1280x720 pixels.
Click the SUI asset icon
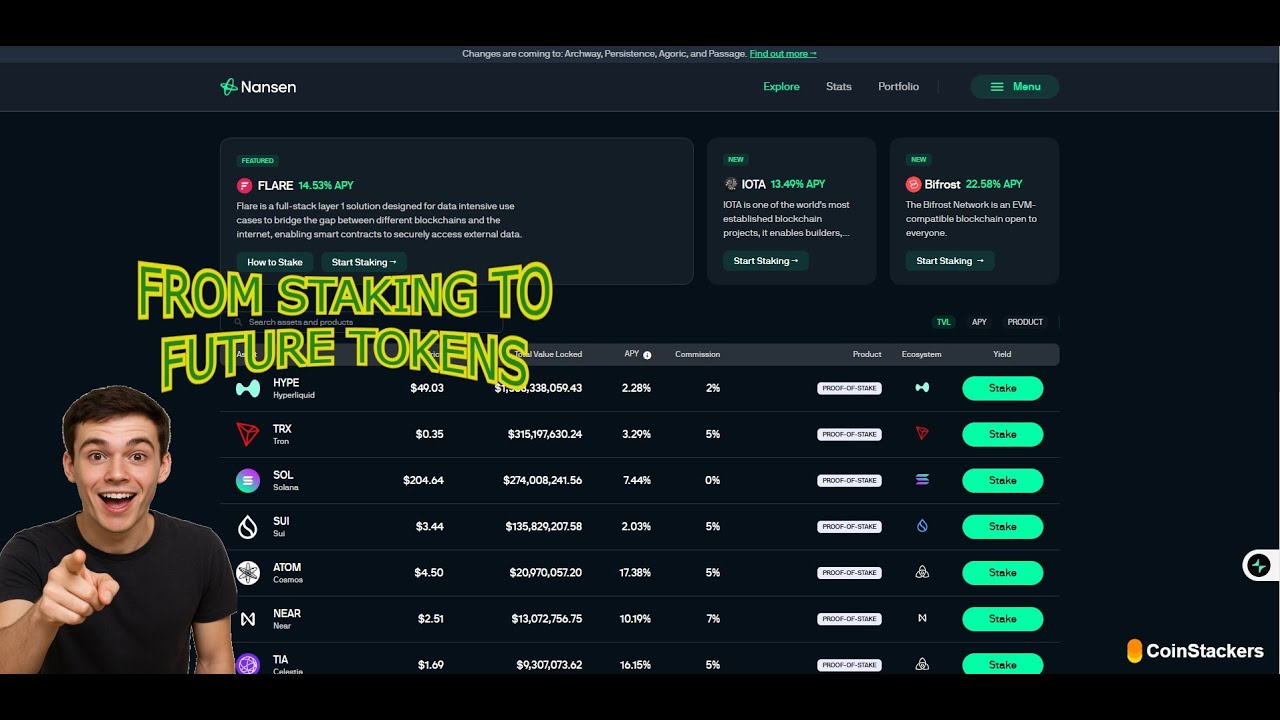point(248,527)
